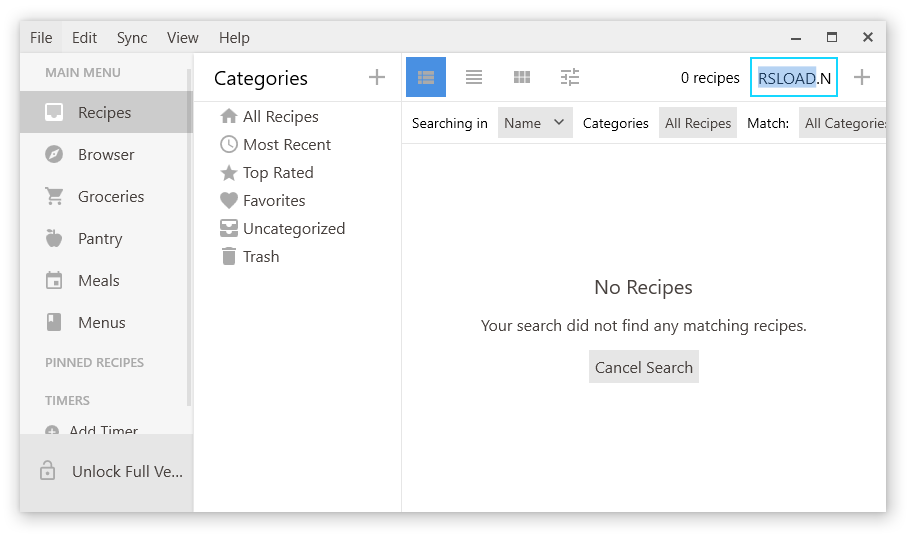
Task: Expand the Match All Categories dropdown
Action: point(844,123)
